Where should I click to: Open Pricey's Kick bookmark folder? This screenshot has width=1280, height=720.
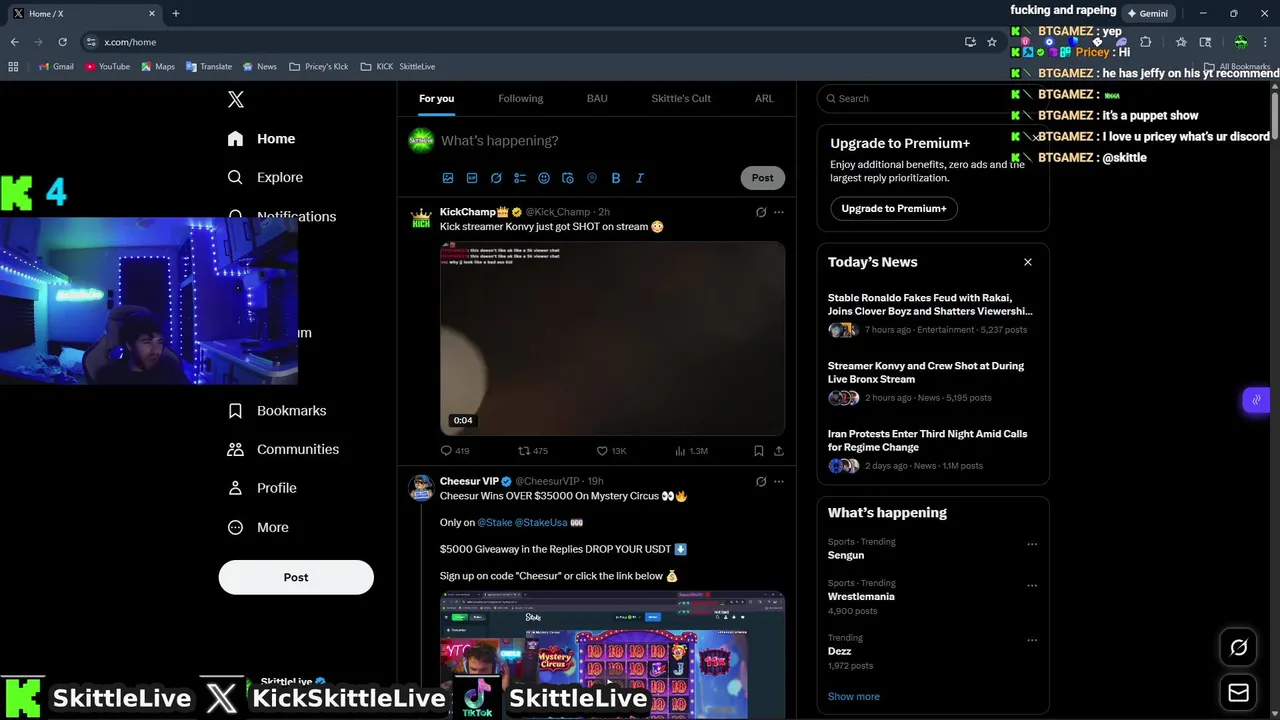pos(319,66)
